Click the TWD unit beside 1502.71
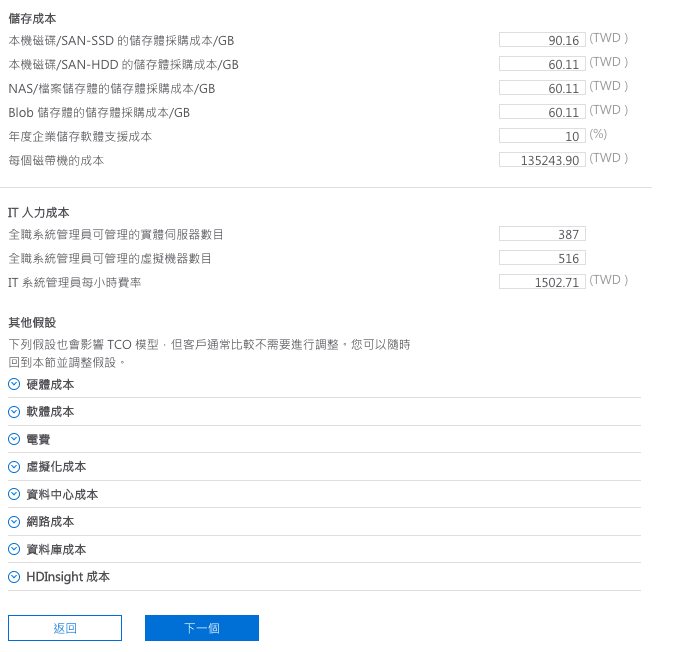677x652 pixels. tap(609, 280)
